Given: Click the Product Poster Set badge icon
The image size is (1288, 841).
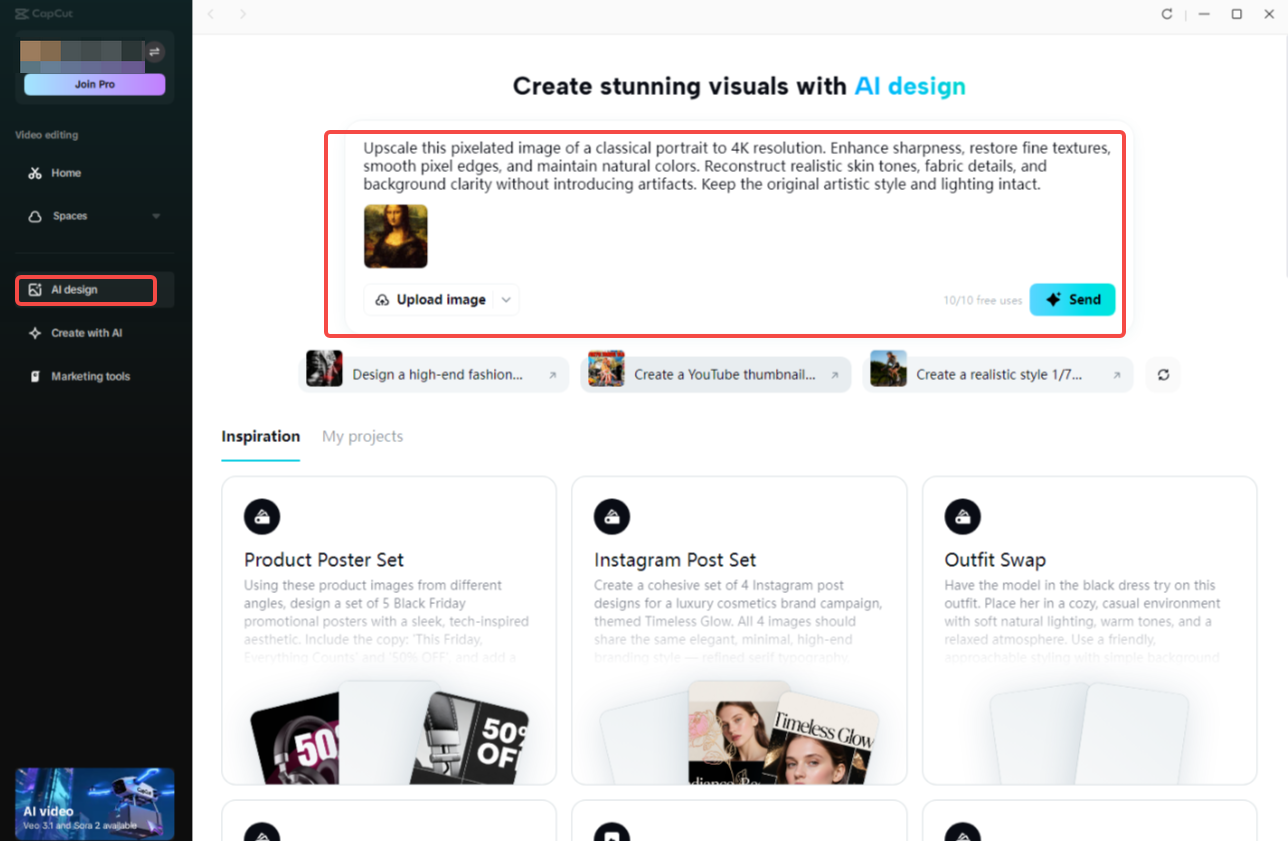Looking at the screenshot, I should 262,516.
